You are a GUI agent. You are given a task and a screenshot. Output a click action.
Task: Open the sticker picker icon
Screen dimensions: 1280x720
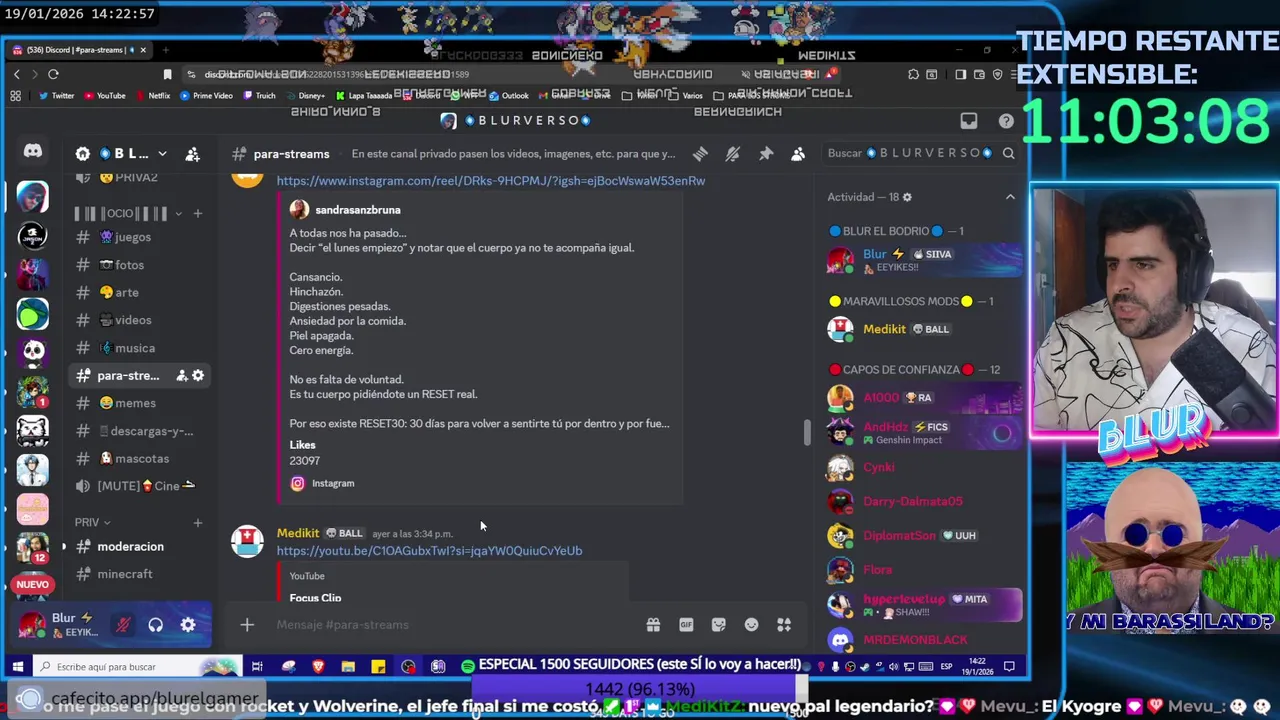(718, 625)
